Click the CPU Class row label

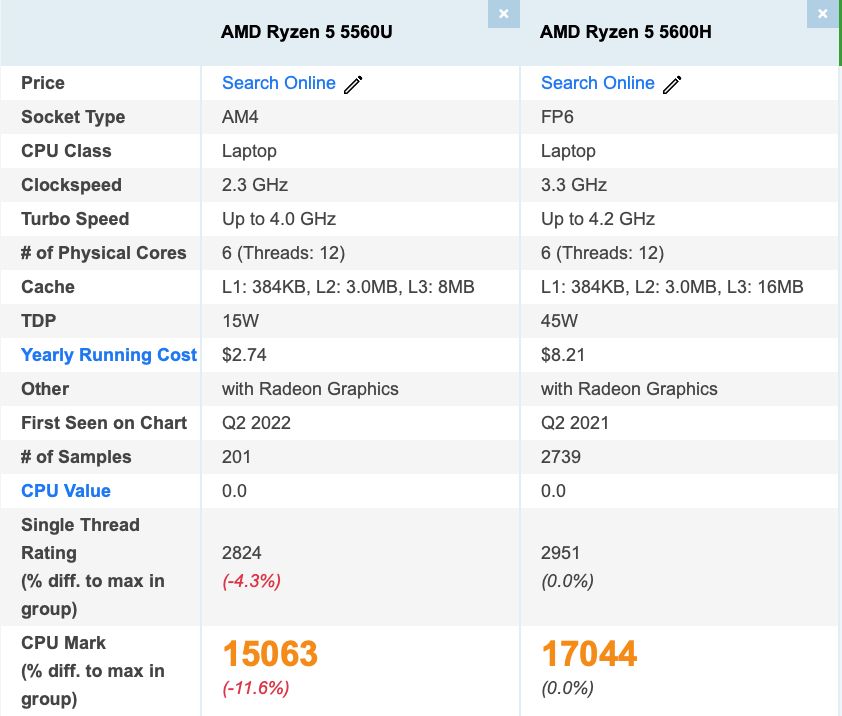tap(67, 151)
